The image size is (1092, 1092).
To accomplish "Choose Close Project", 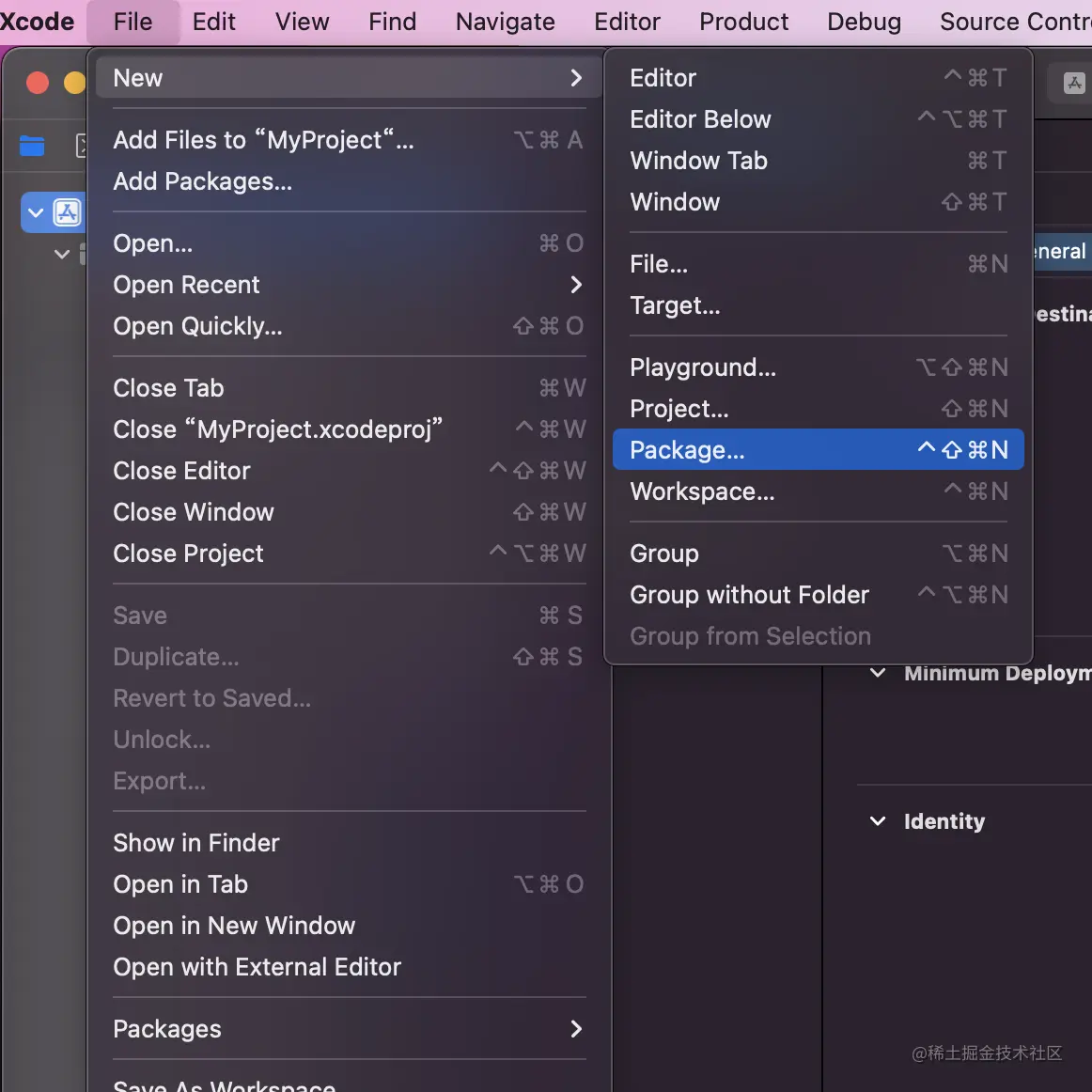I will [349, 553].
